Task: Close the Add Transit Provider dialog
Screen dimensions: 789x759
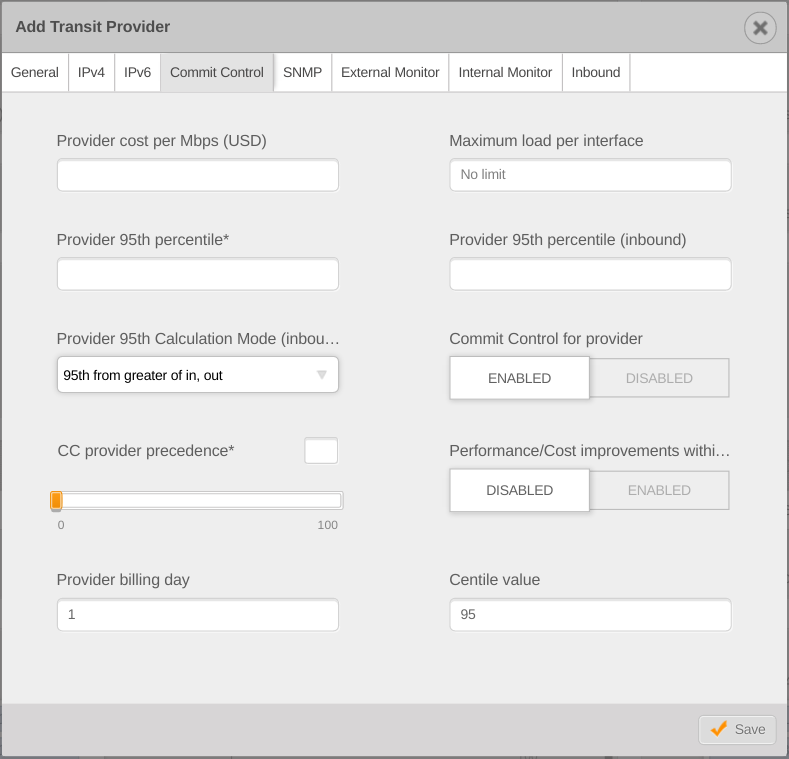Action: [x=760, y=28]
